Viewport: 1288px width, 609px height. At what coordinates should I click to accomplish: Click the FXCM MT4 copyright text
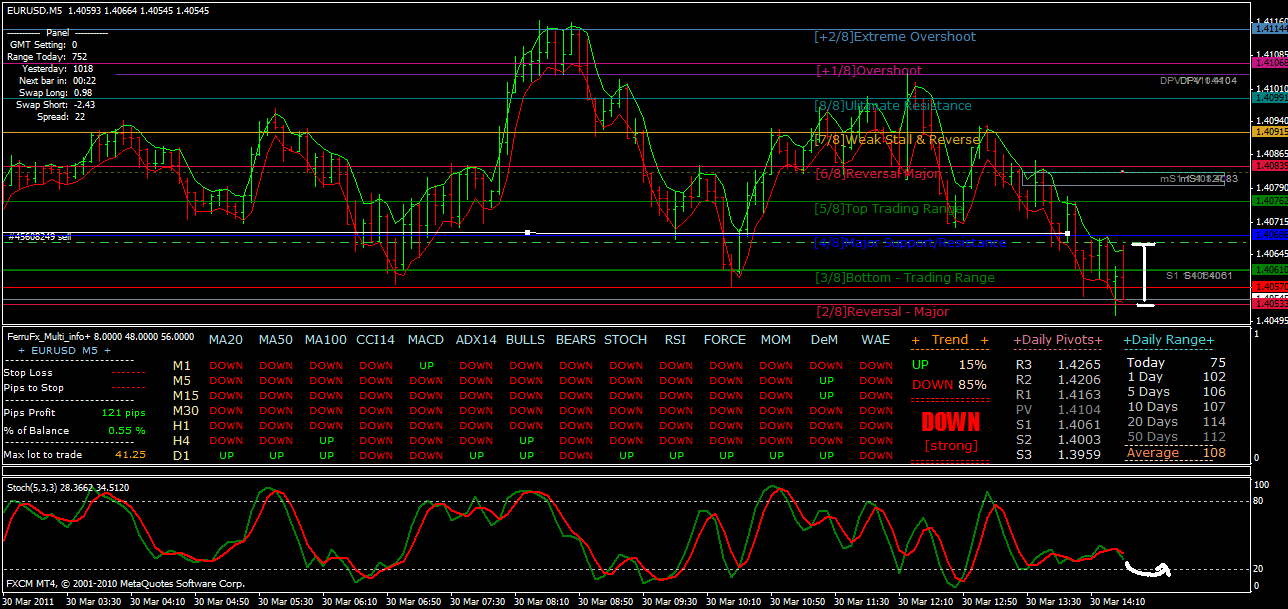(125, 583)
